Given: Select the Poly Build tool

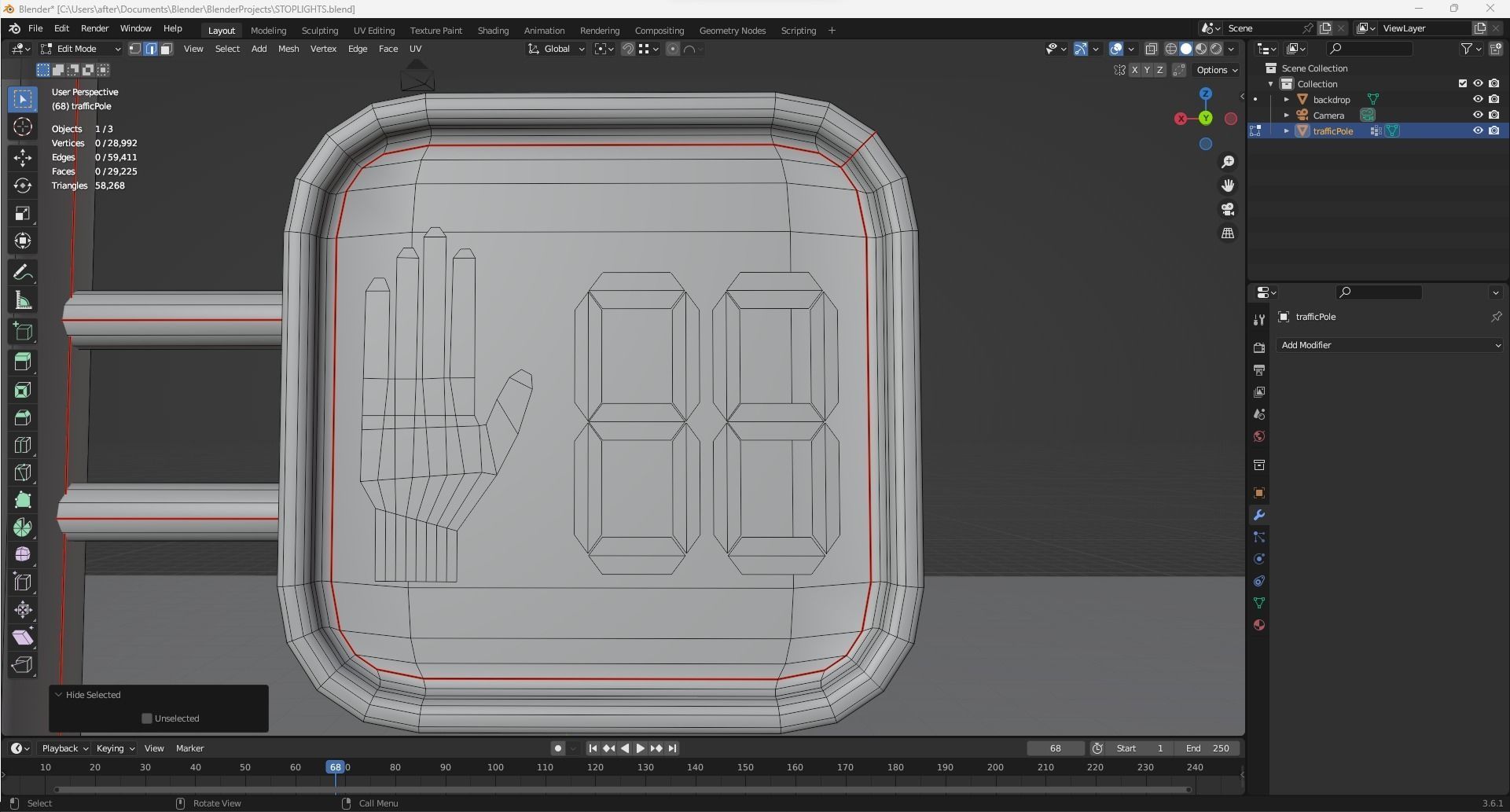Looking at the screenshot, I should point(23,500).
